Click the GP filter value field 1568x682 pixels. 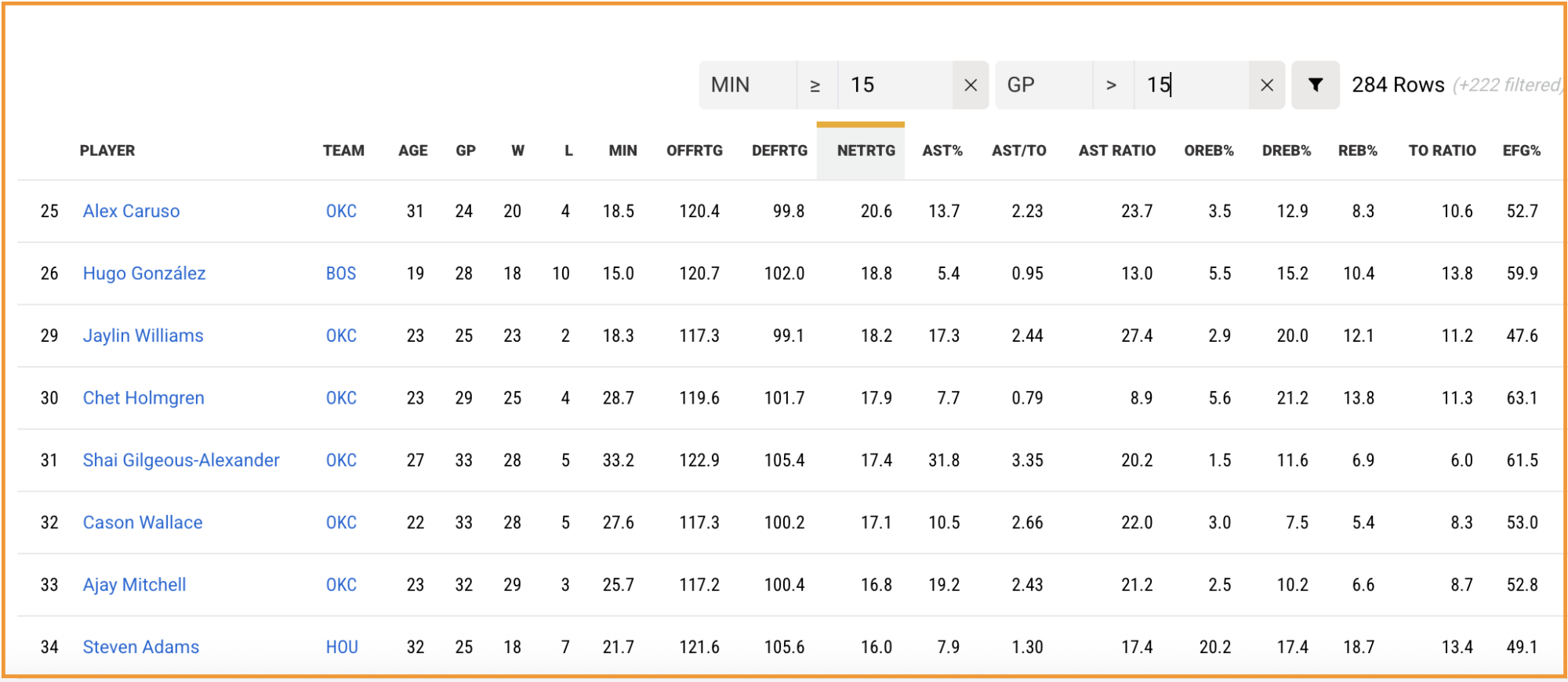(1191, 85)
